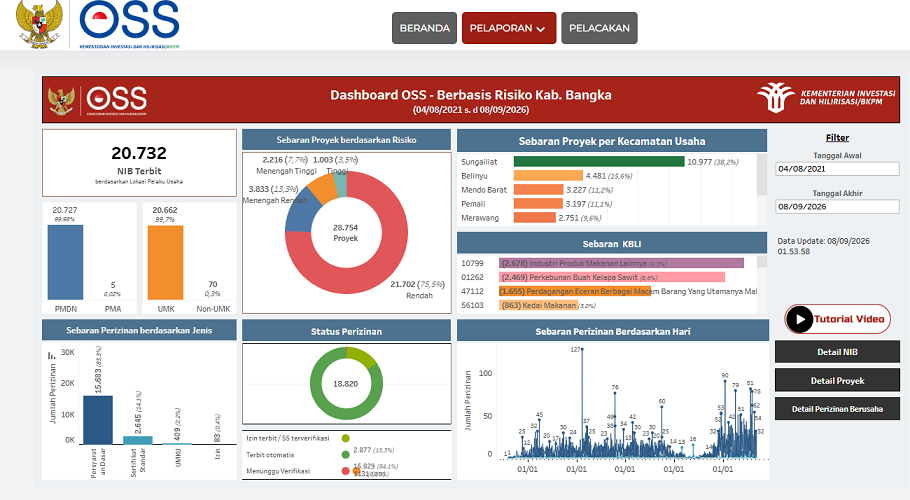Click the PMA axis label

pos(113,309)
